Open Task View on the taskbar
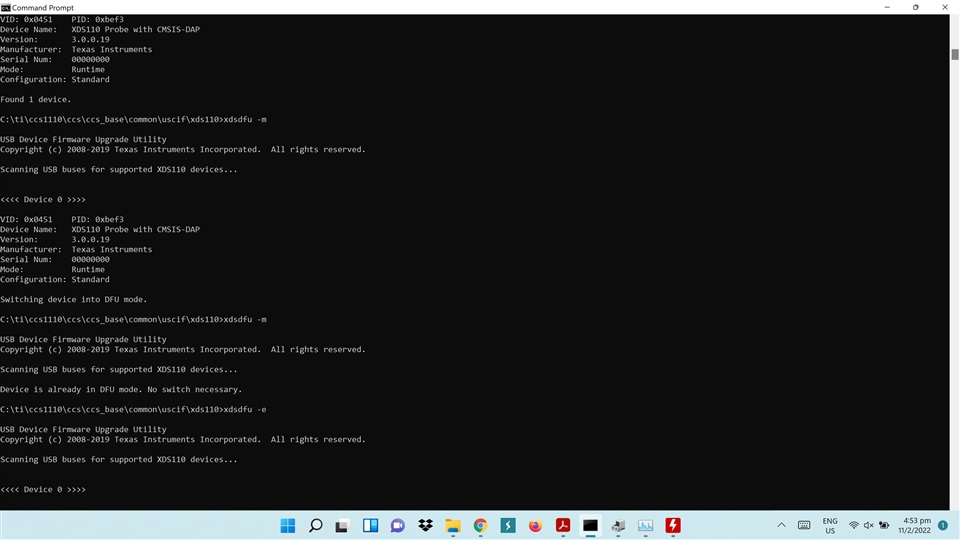Viewport: 960px width, 540px height. (x=342, y=525)
